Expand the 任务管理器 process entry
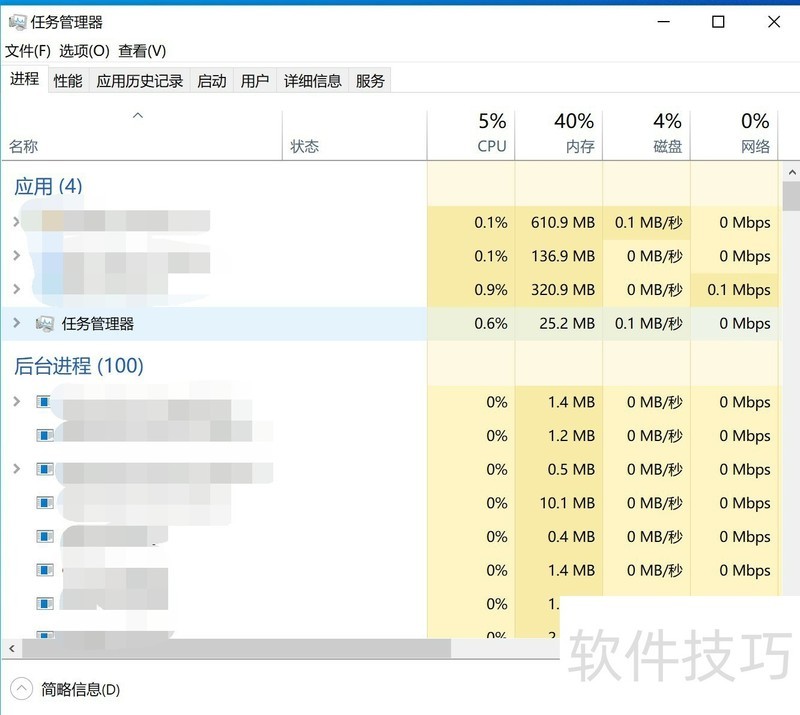This screenshot has height=715, width=800. point(16,323)
